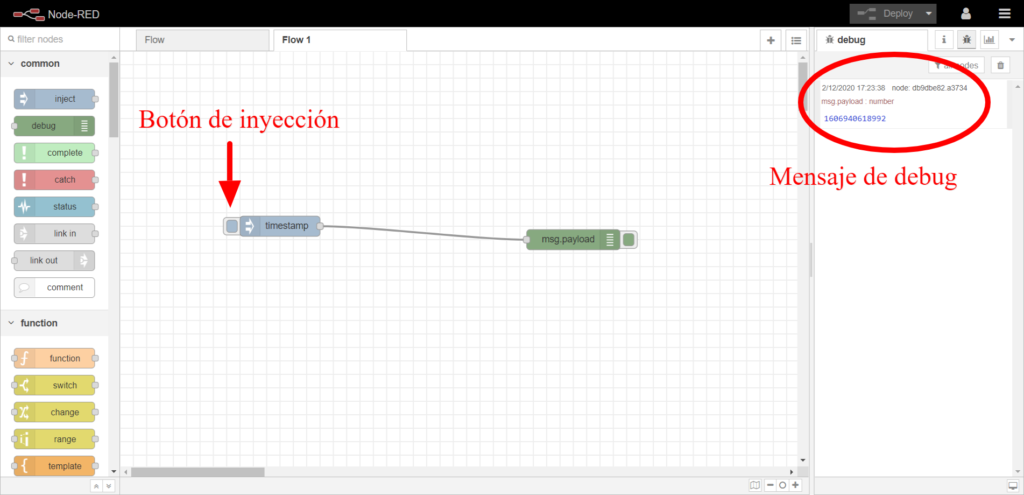The width and height of the screenshot is (1024, 495).
Task: Pick the catch node from the palette
Action: coord(54,180)
